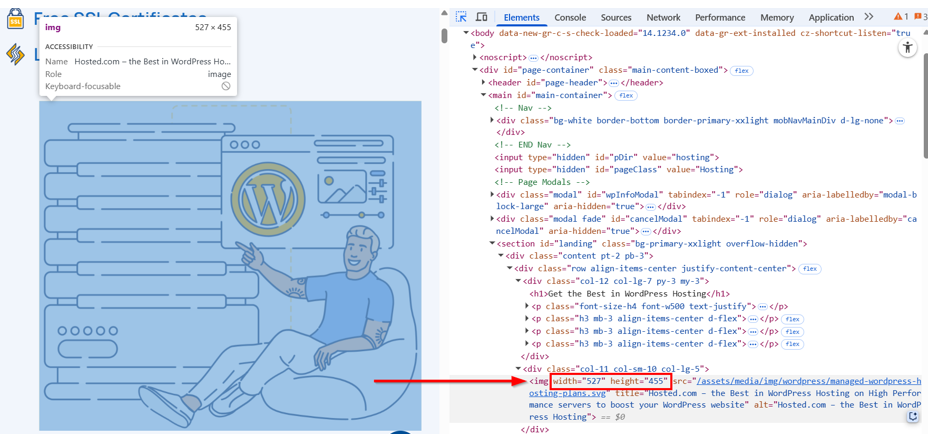Select the hidden input with id pDir

pos(607,157)
